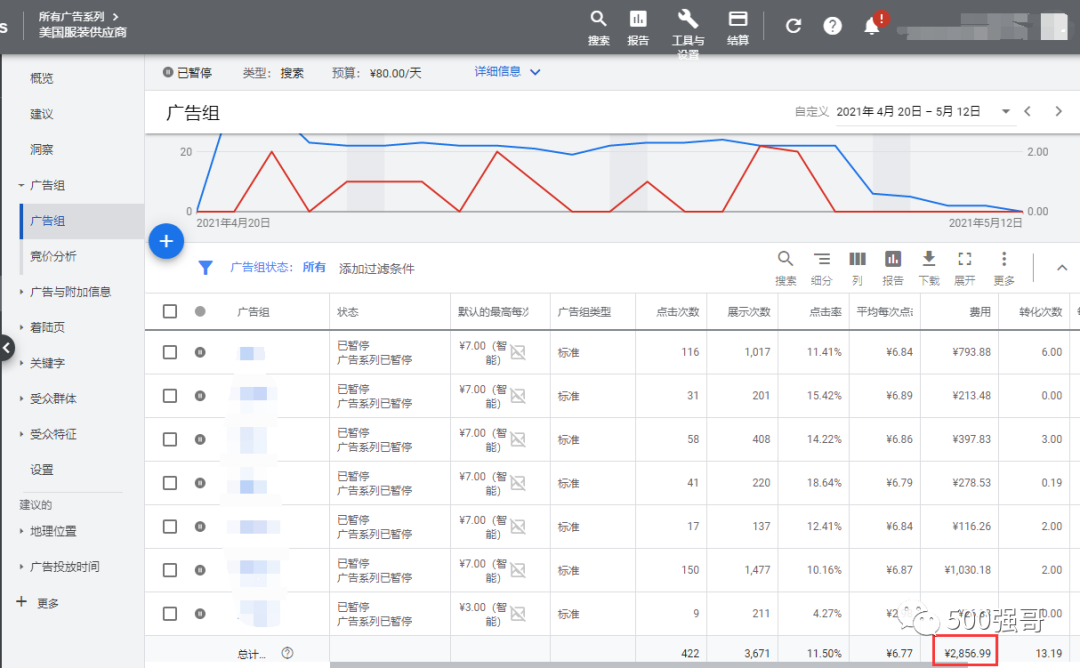1080x668 pixels.
Task: Click the status dot column header icon
Action: 200,311
